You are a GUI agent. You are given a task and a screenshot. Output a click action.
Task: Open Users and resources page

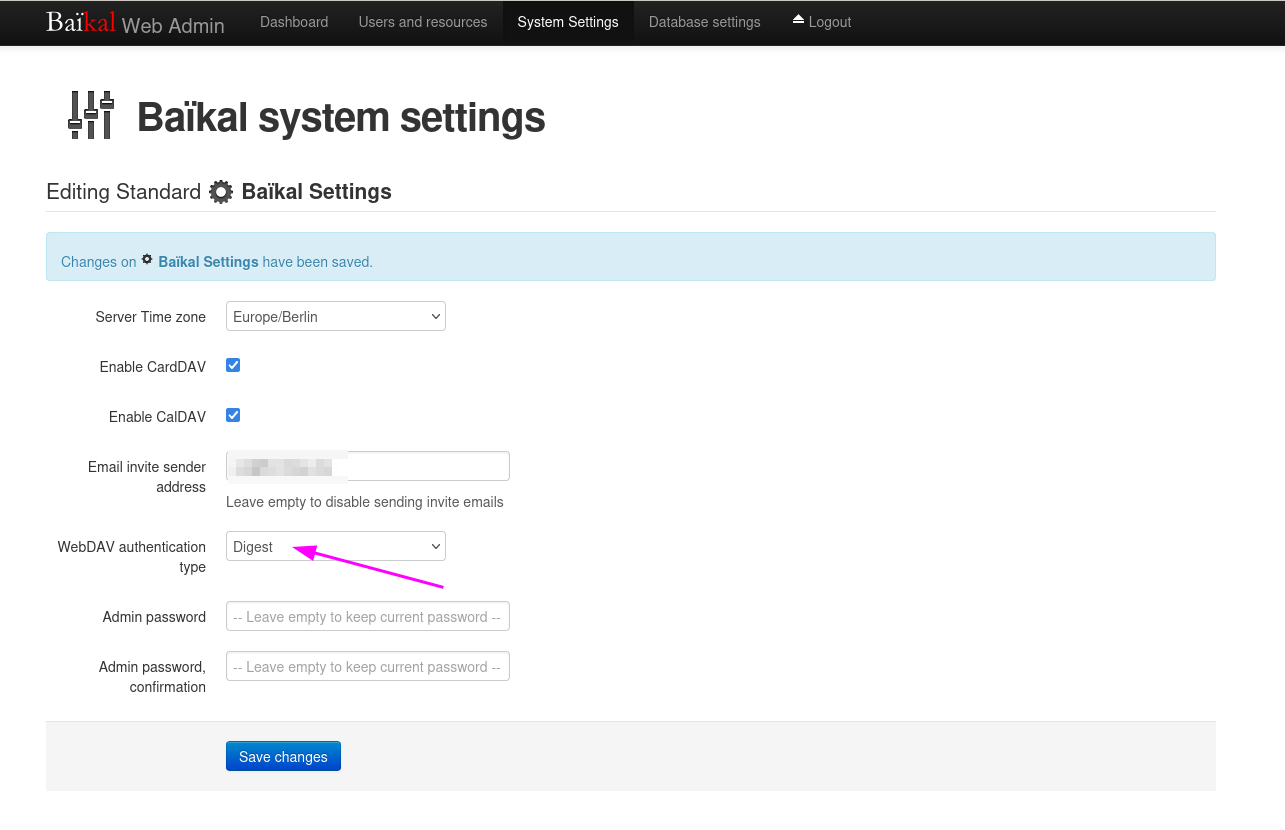[423, 22]
